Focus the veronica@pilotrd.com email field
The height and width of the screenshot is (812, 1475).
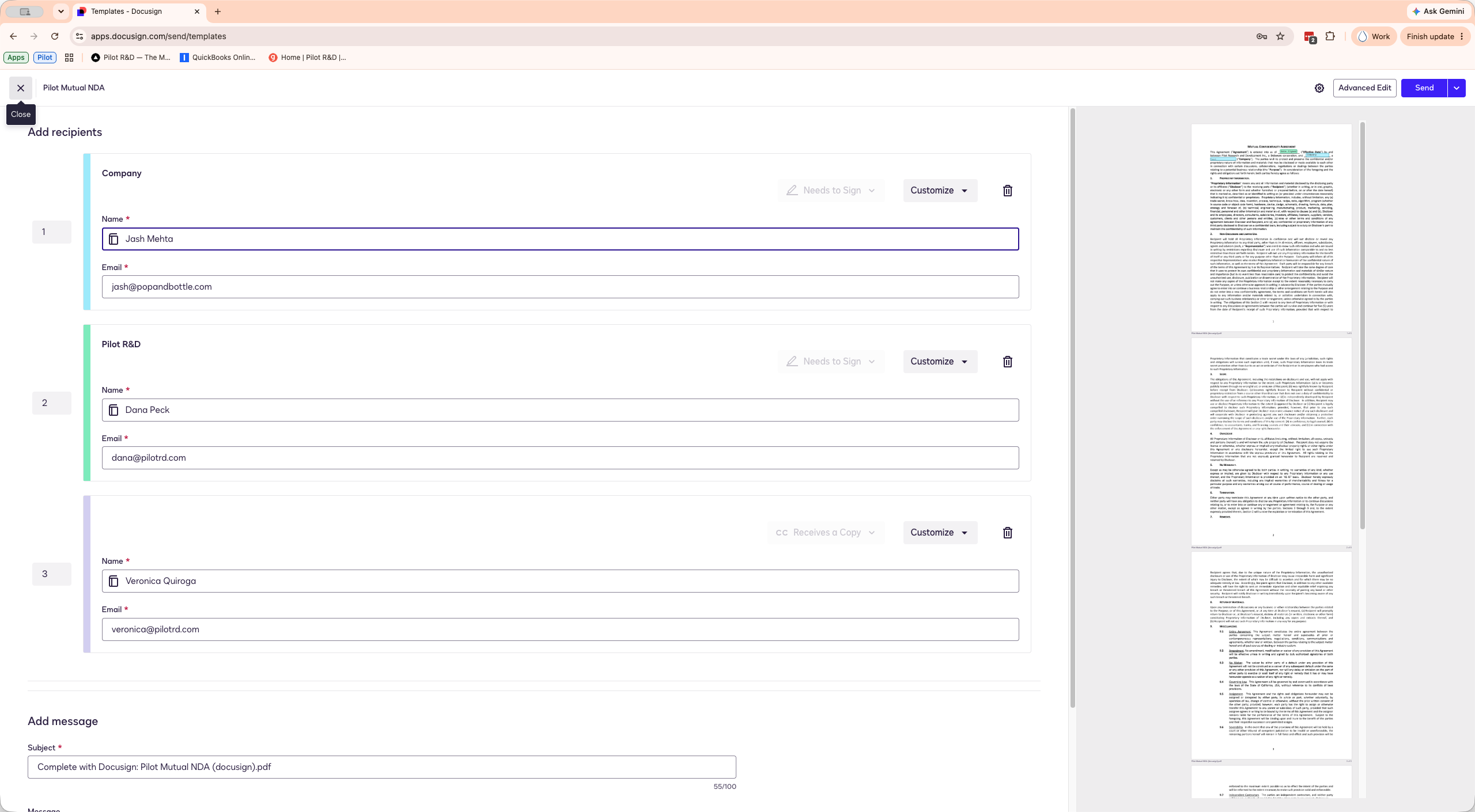tap(560, 629)
